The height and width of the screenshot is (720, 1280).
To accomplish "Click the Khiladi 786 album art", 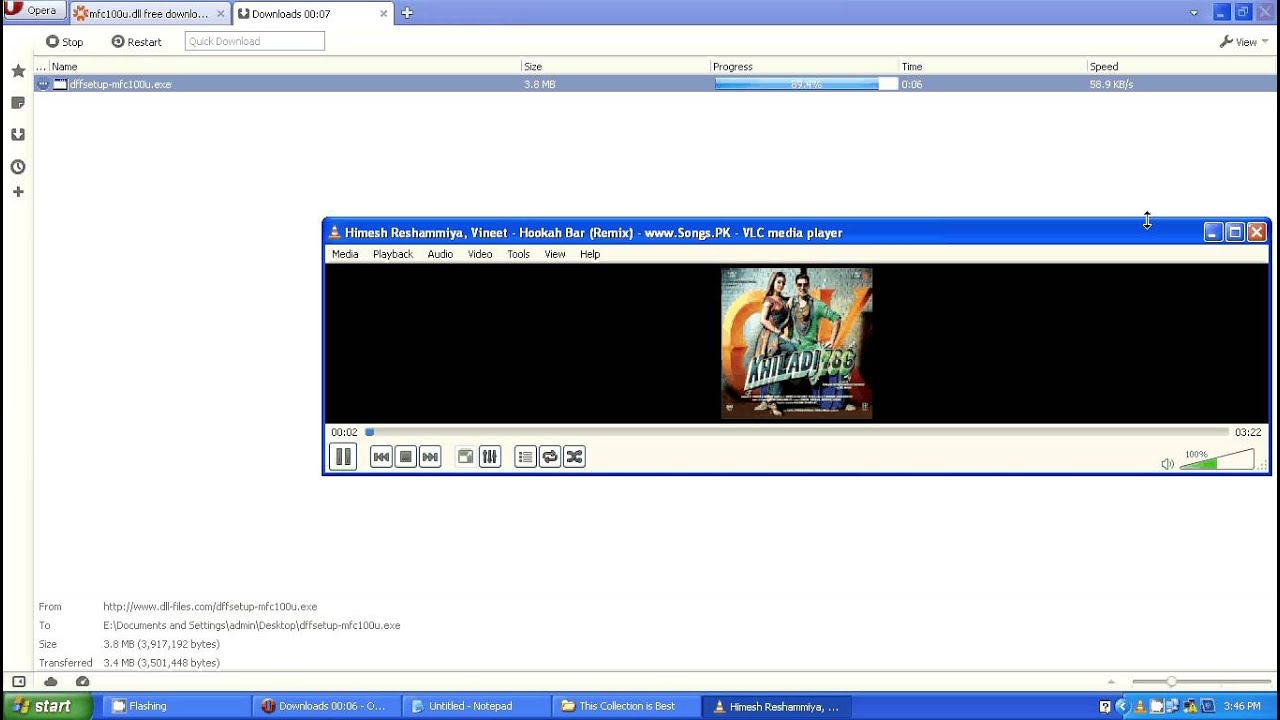I will tap(797, 343).
